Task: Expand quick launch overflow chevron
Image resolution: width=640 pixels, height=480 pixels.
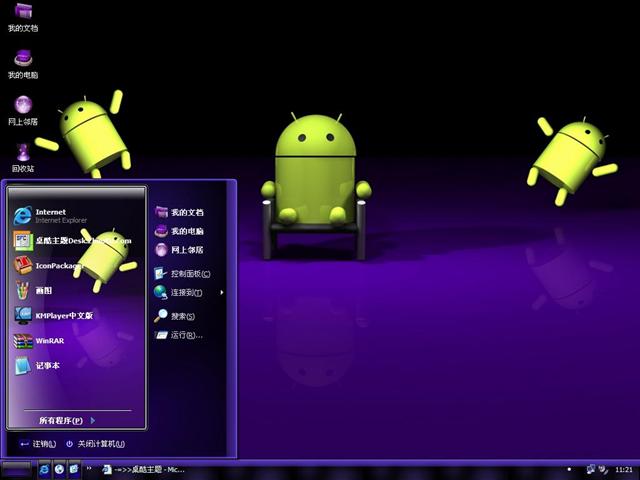Action: click(x=89, y=469)
